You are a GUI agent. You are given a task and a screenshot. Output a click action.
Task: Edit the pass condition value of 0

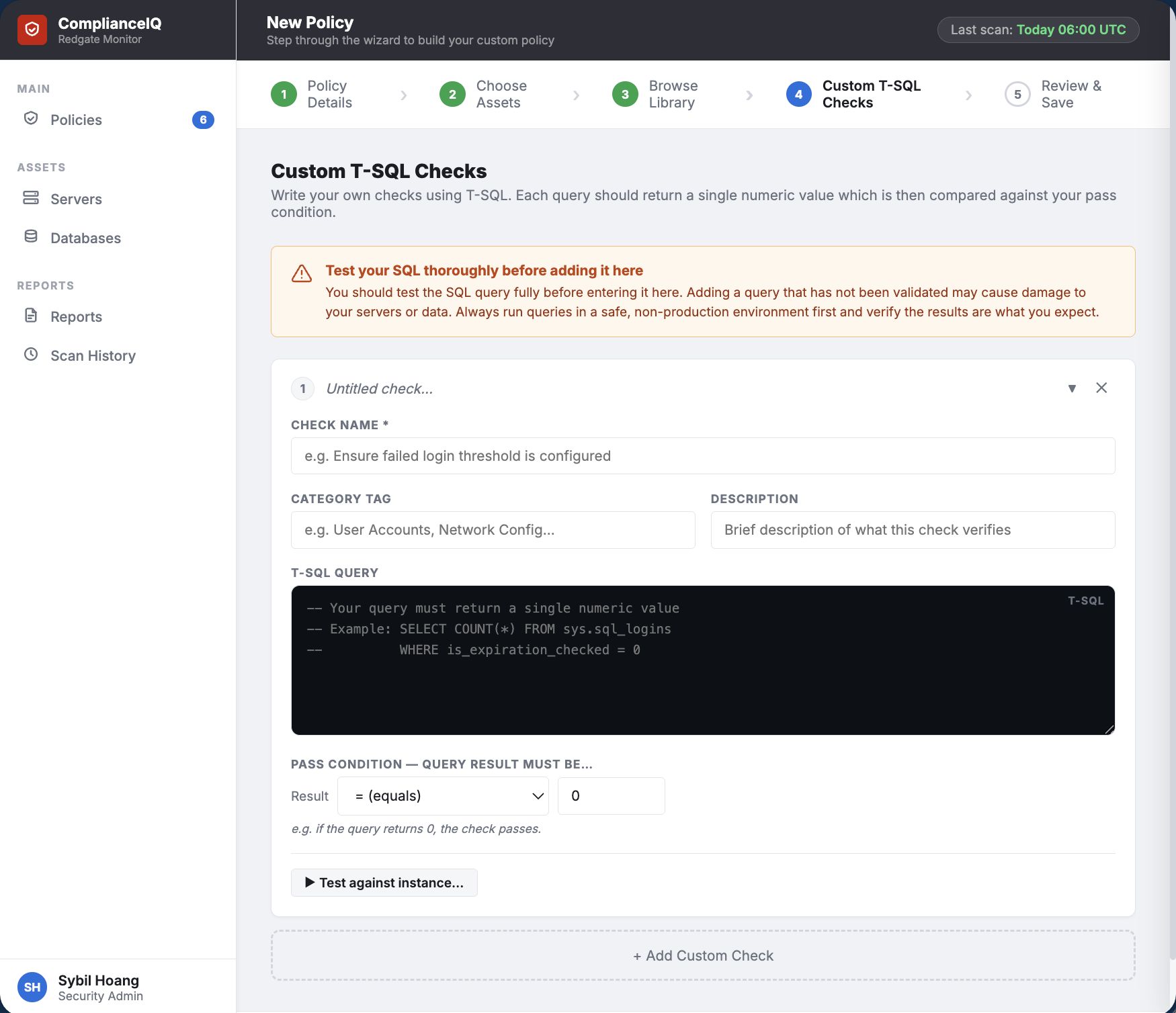point(610,795)
